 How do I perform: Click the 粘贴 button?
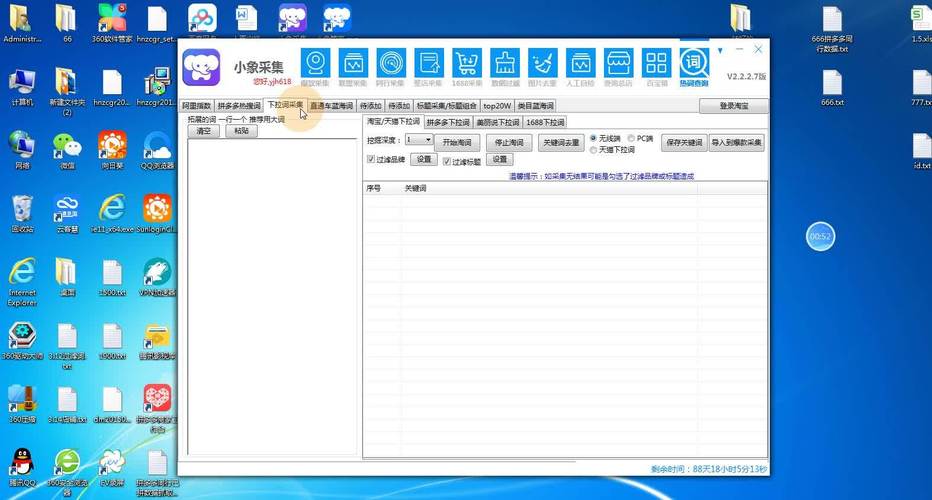click(241, 131)
